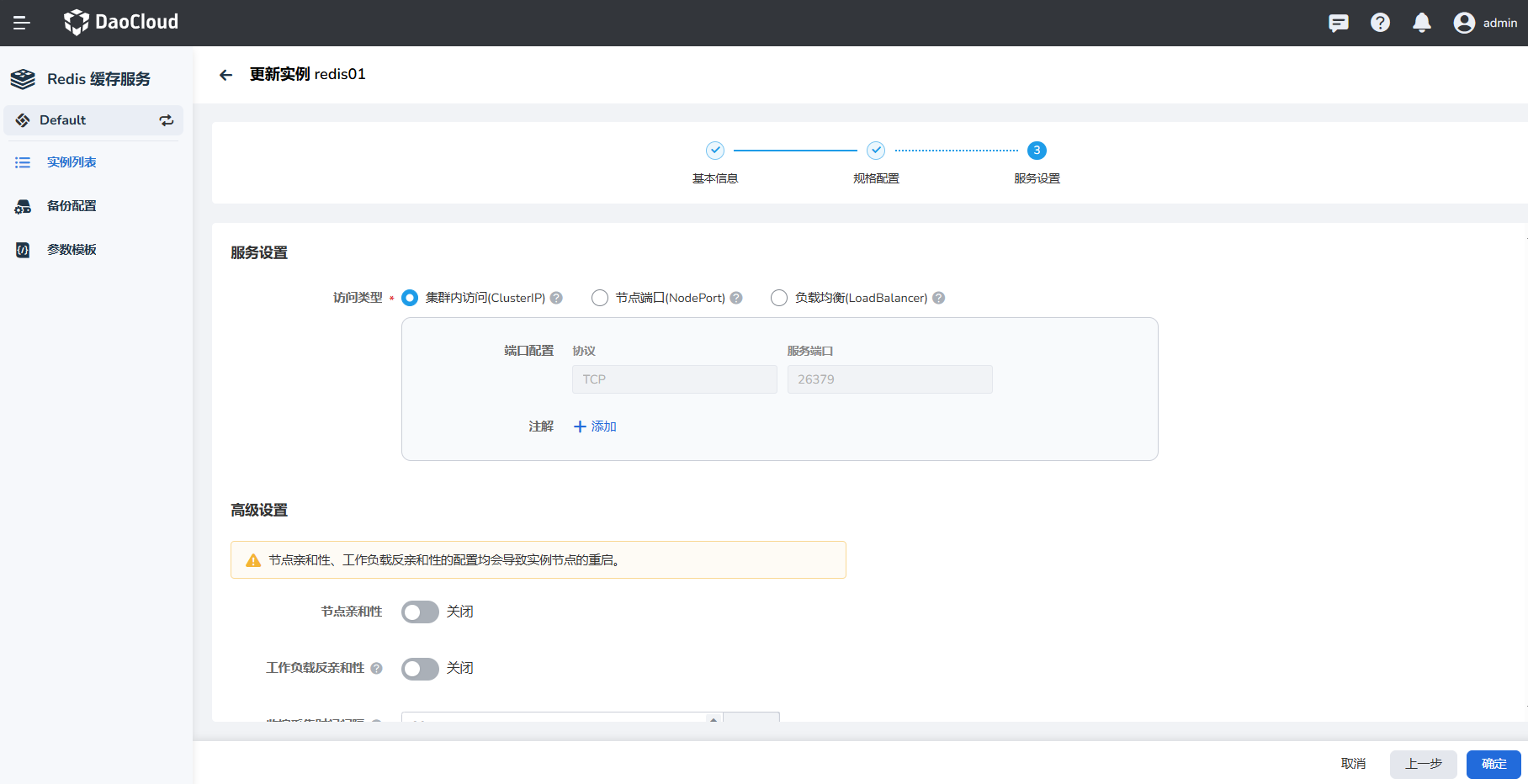Open the help question mark icon
The height and width of the screenshot is (784, 1528).
click(1380, 23)
